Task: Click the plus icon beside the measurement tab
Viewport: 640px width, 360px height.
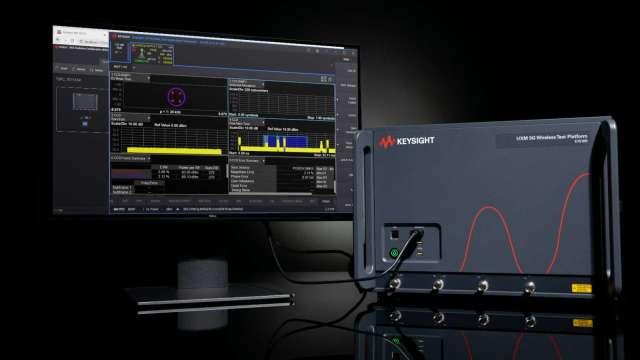Action: 134,67
